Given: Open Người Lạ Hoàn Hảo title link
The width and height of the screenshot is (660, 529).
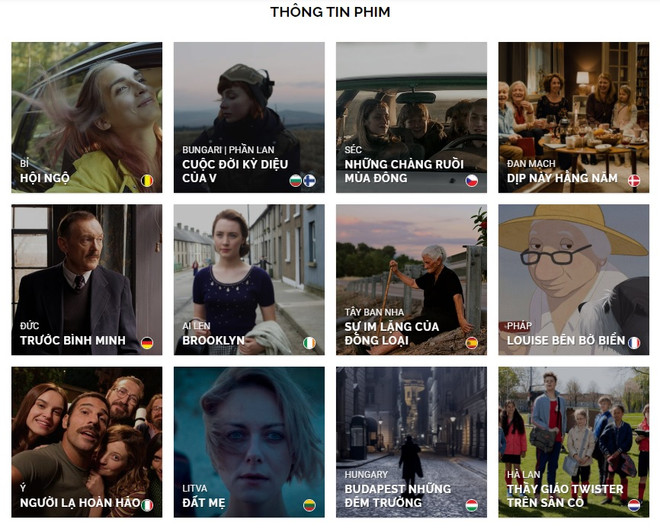Looking at the screenshot, I should coord(80,502).
